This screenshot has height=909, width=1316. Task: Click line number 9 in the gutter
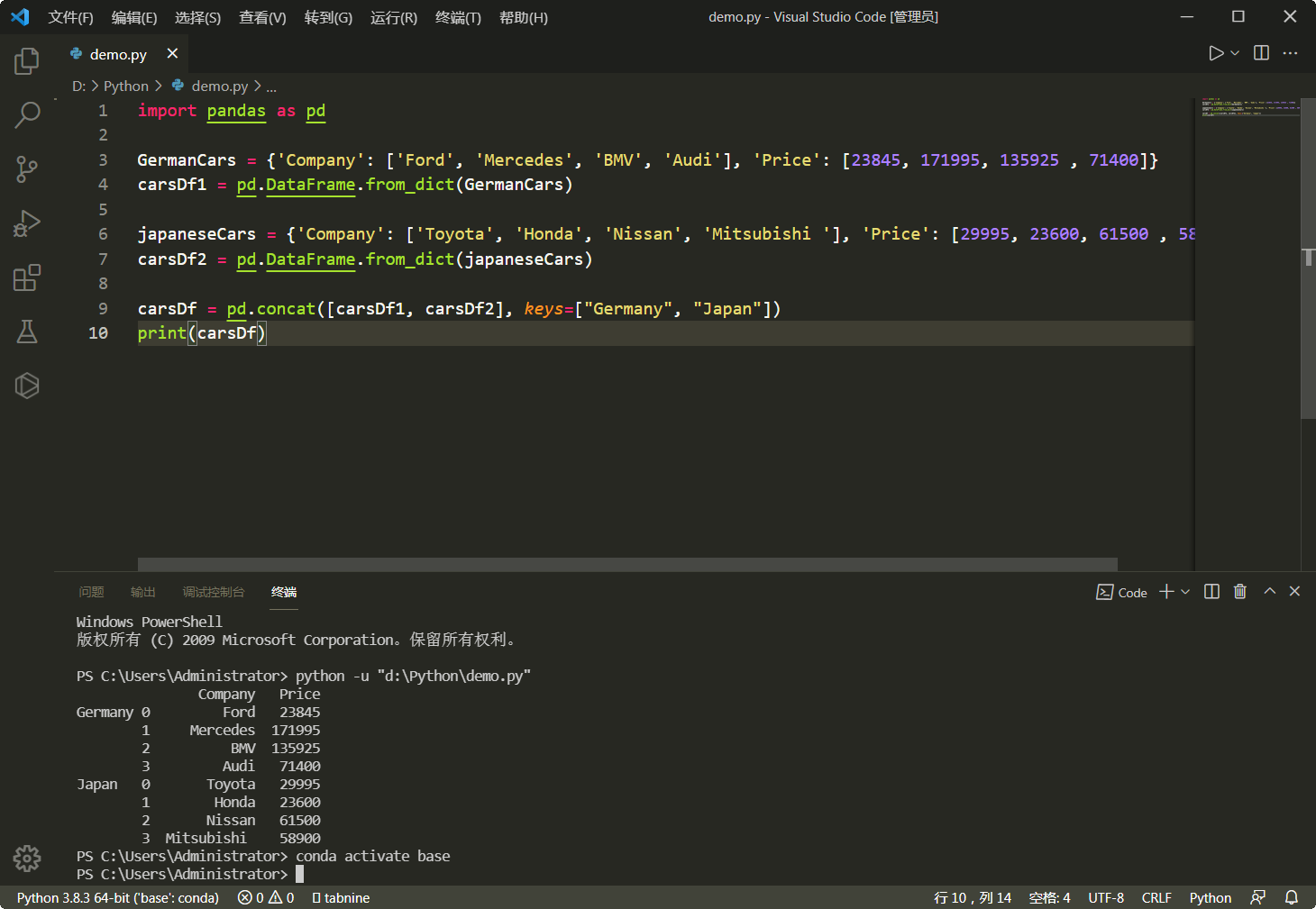click(x=103, y=309)
